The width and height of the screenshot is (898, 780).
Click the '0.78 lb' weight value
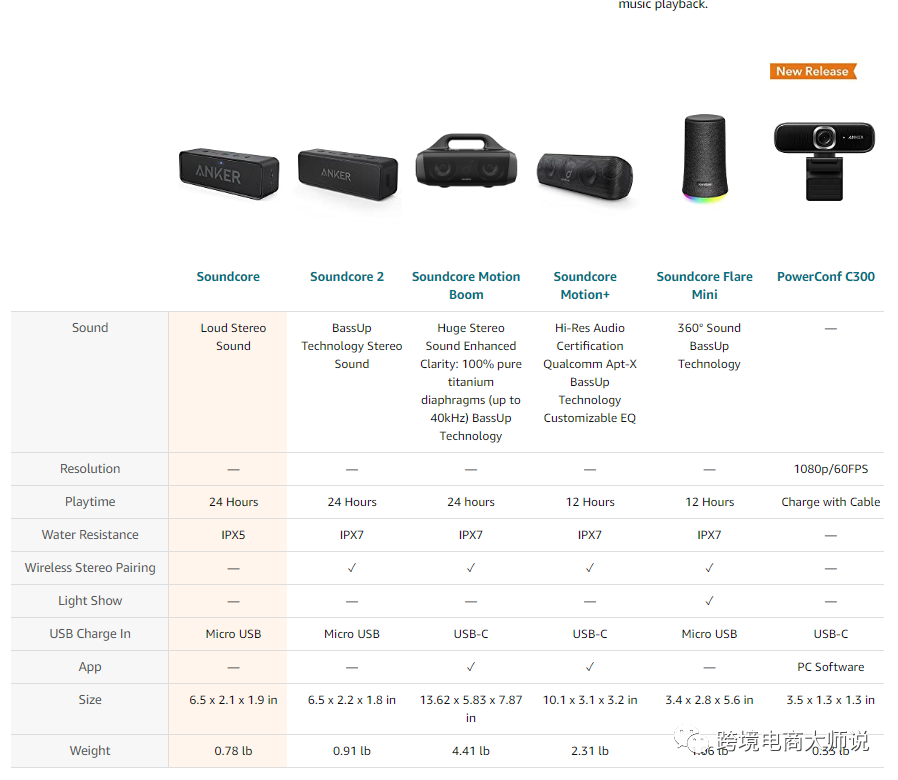(233, 751)
